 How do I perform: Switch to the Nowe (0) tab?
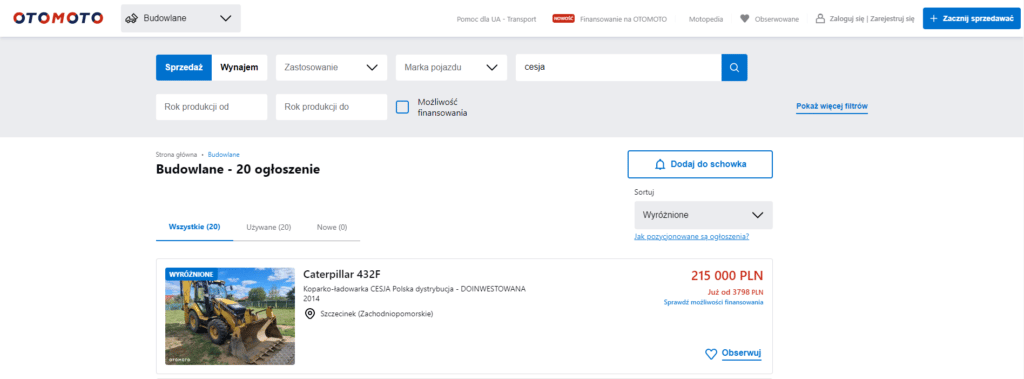coord(332,227)
